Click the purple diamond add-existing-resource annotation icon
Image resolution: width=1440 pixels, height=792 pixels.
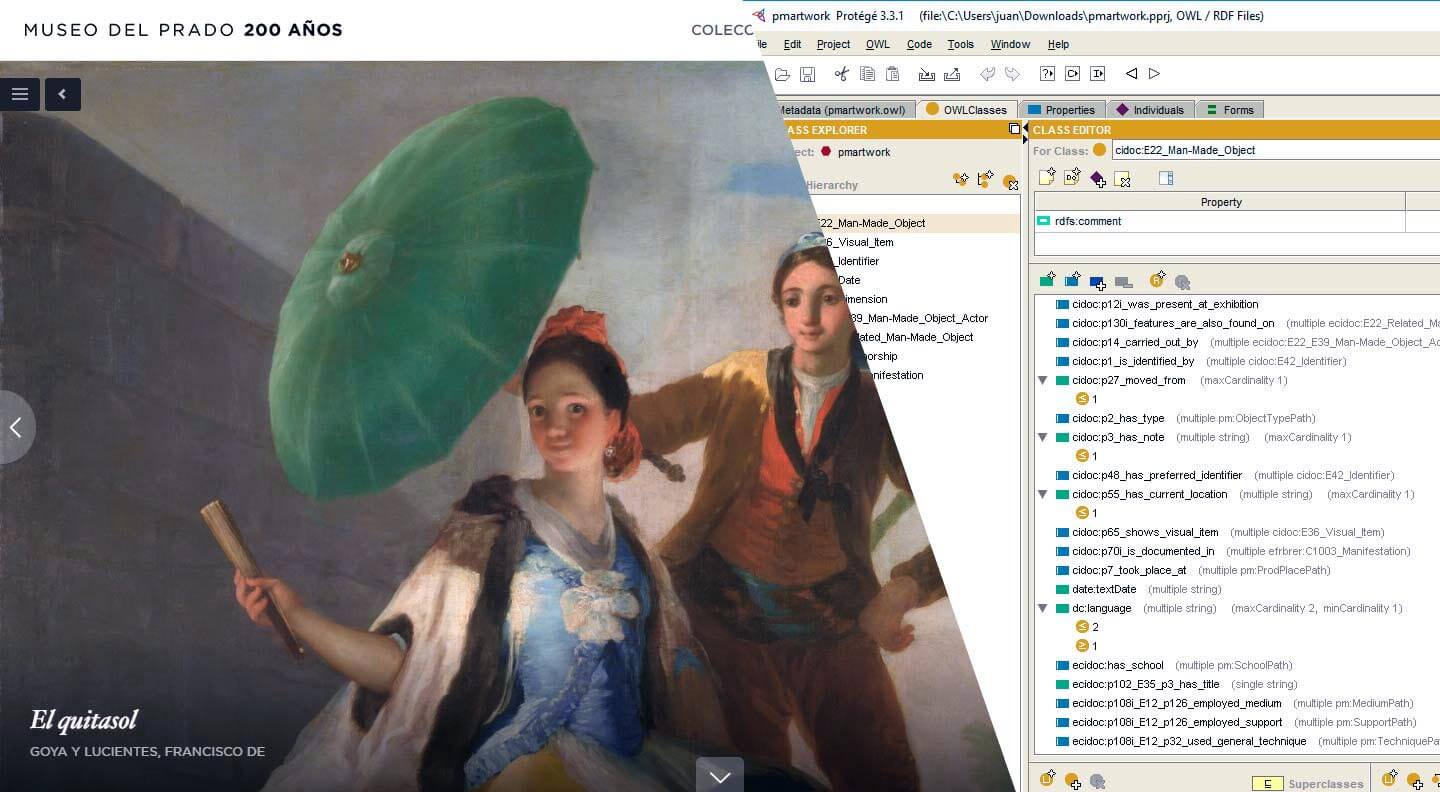[1097, 179]
